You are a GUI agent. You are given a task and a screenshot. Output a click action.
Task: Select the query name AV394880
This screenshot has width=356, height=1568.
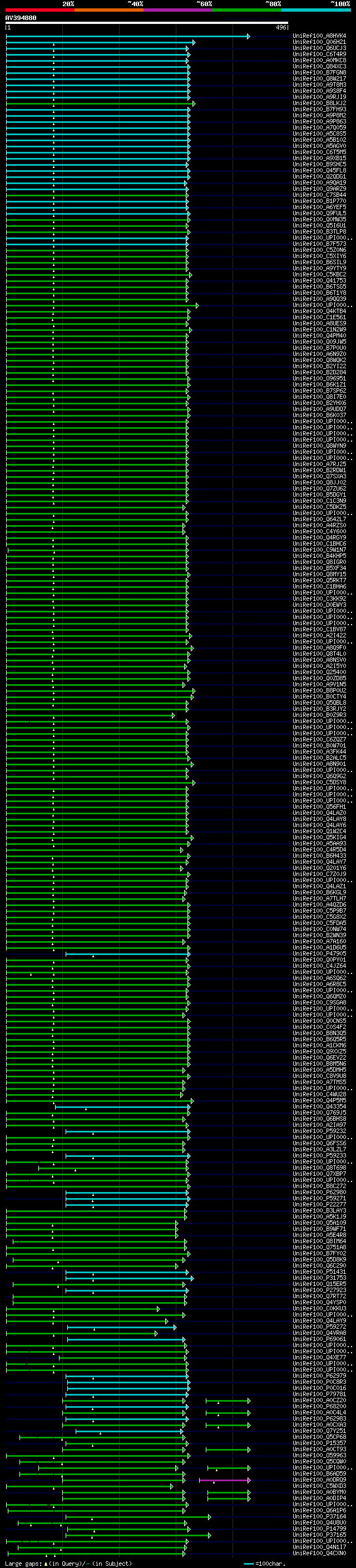[21, 18]
